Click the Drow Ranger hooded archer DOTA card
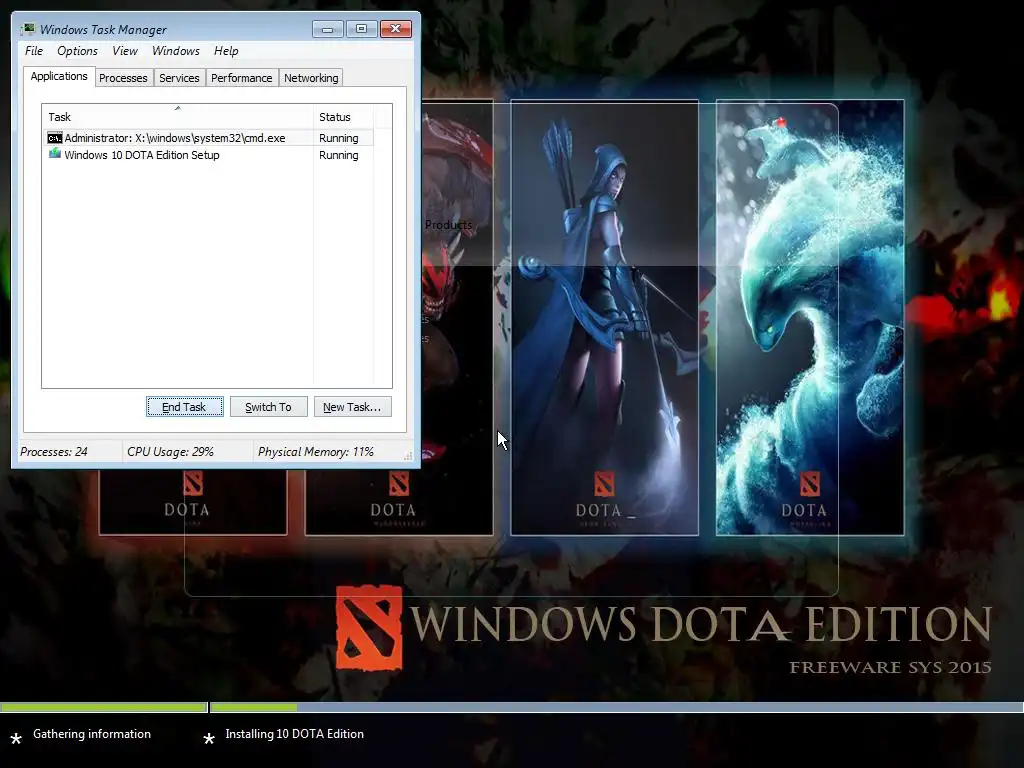1024x768 pixels. [x=604, y=317]
